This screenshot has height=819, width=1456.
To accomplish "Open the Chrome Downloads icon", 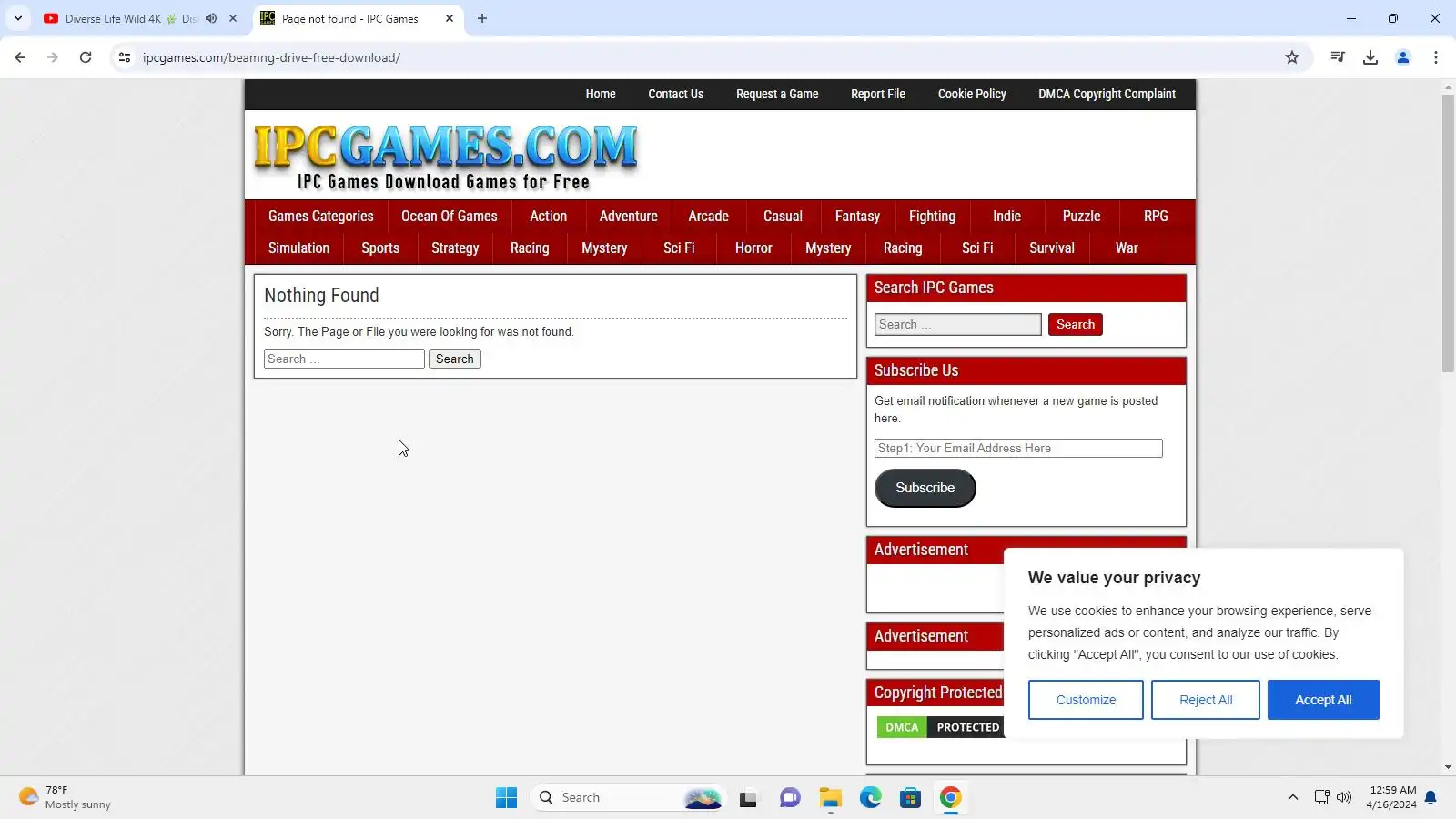I will pos(1370,57).
